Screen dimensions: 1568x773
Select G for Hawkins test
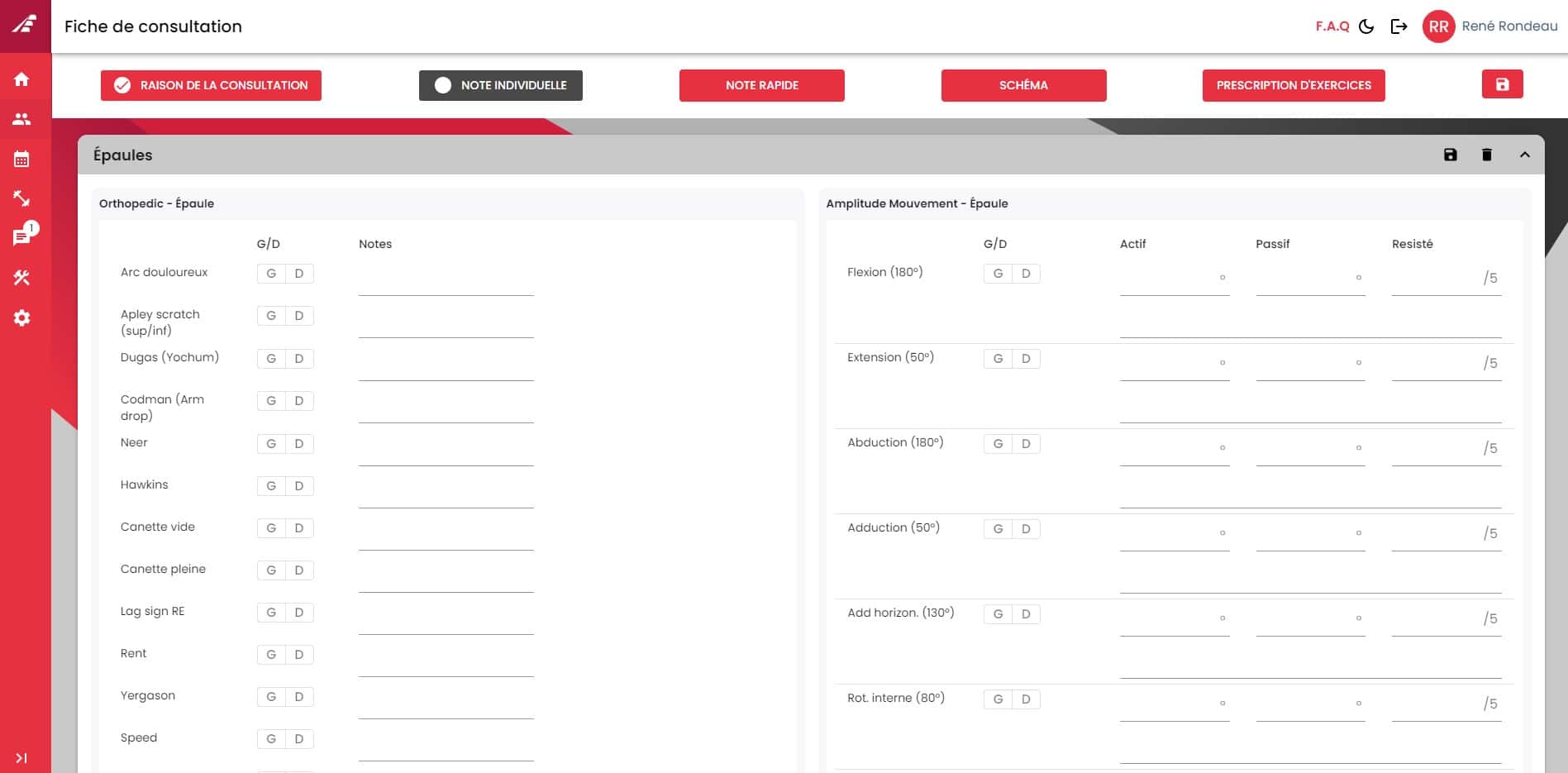(271, 486)
